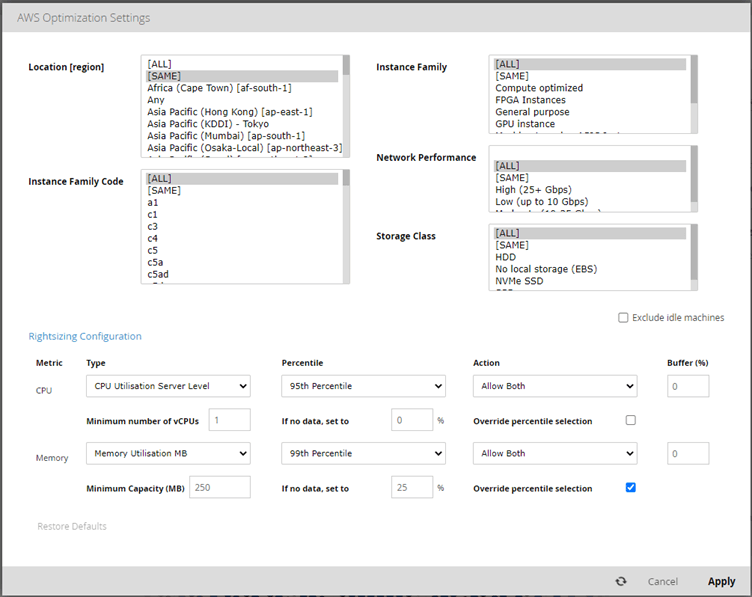
Task: Tick CPU Override percentile selection checkbox
Action: [x=630, y=420]
